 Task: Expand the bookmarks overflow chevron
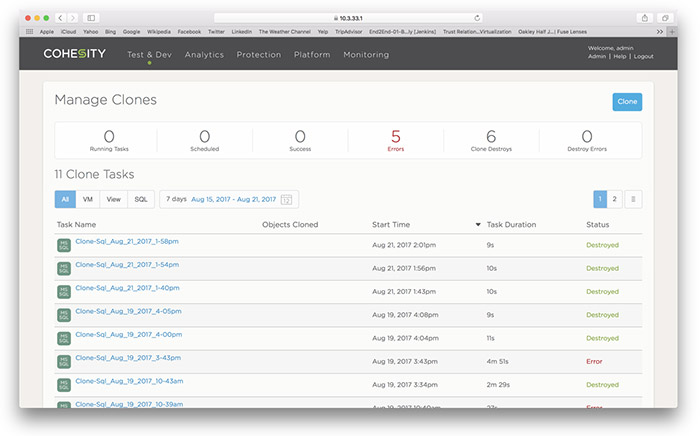pos(658,31)
